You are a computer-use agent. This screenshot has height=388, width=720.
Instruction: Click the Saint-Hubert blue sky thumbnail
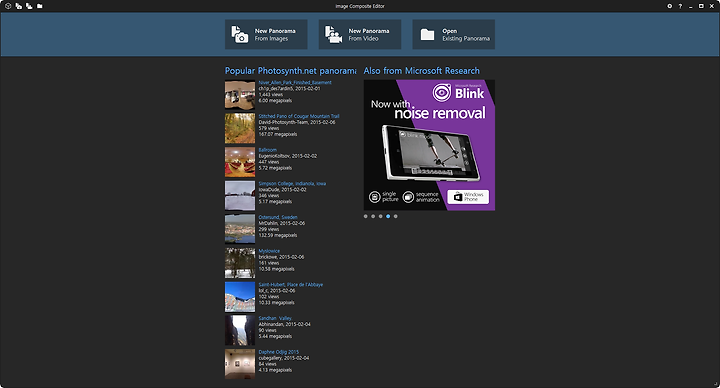click(240, 297)
